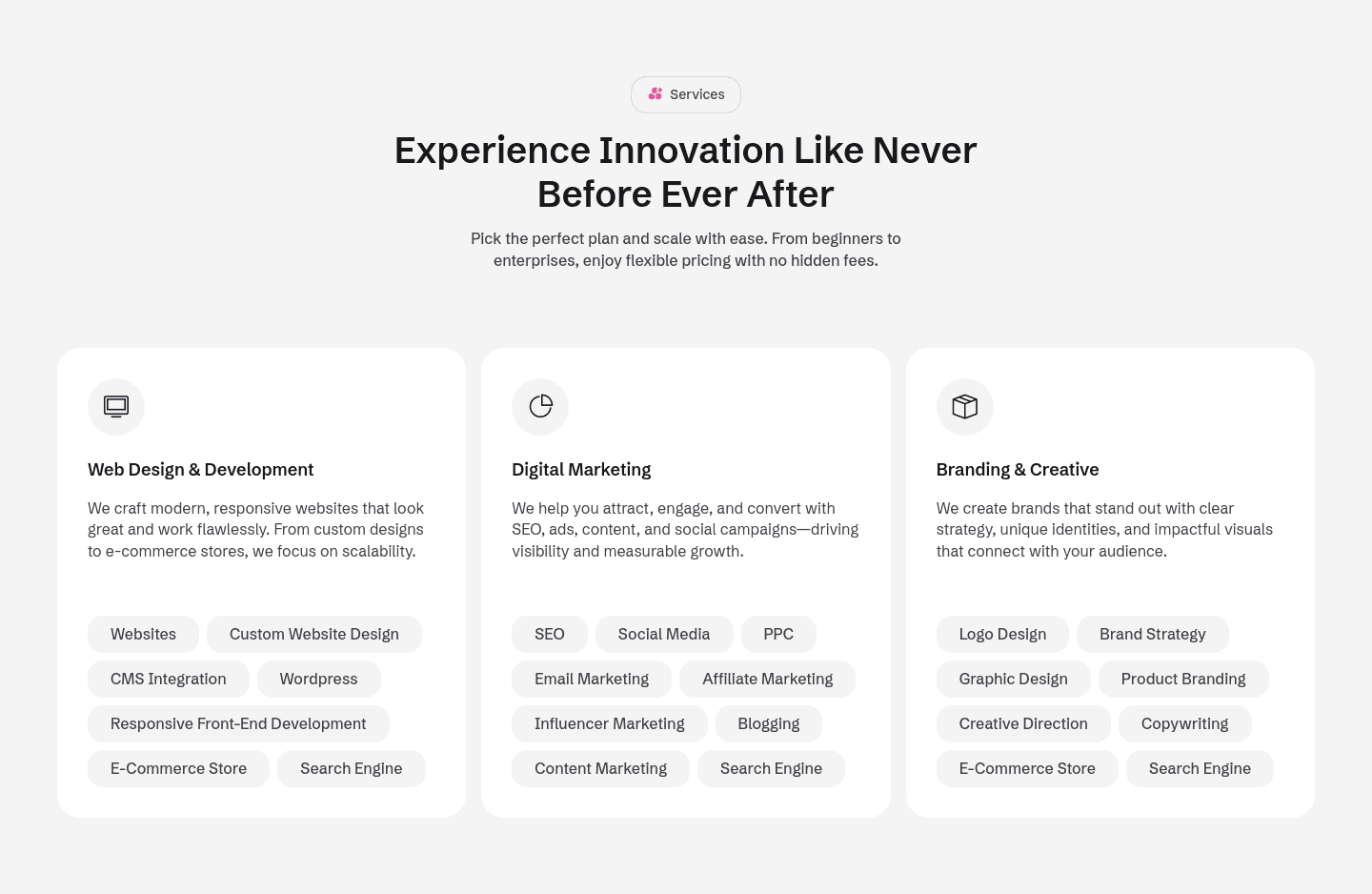Viewport: 1372px width, 894px height.
Task: Choose the Logo Design tag
Action: click(x=1002, y=635)
